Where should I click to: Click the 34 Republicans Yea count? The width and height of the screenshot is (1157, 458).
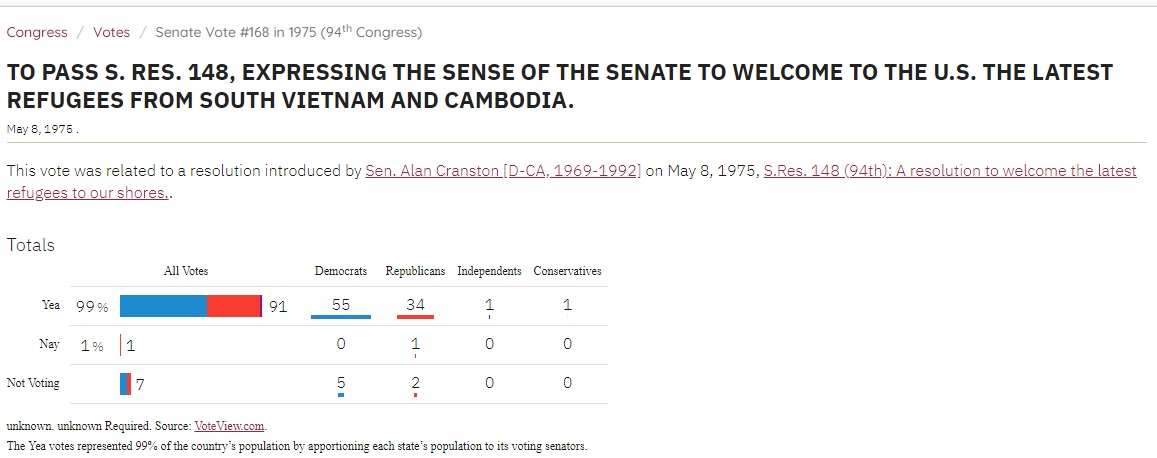[415, 305]
